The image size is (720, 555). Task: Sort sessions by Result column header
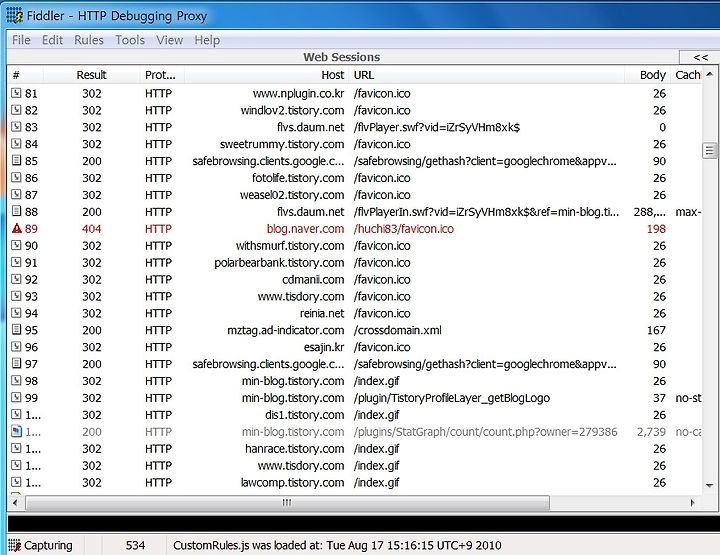(91, 75)
